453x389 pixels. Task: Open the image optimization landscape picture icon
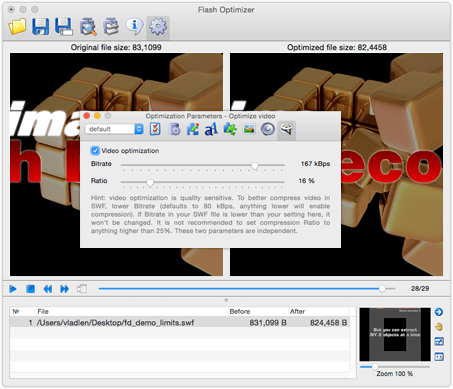tap(249, 129)
